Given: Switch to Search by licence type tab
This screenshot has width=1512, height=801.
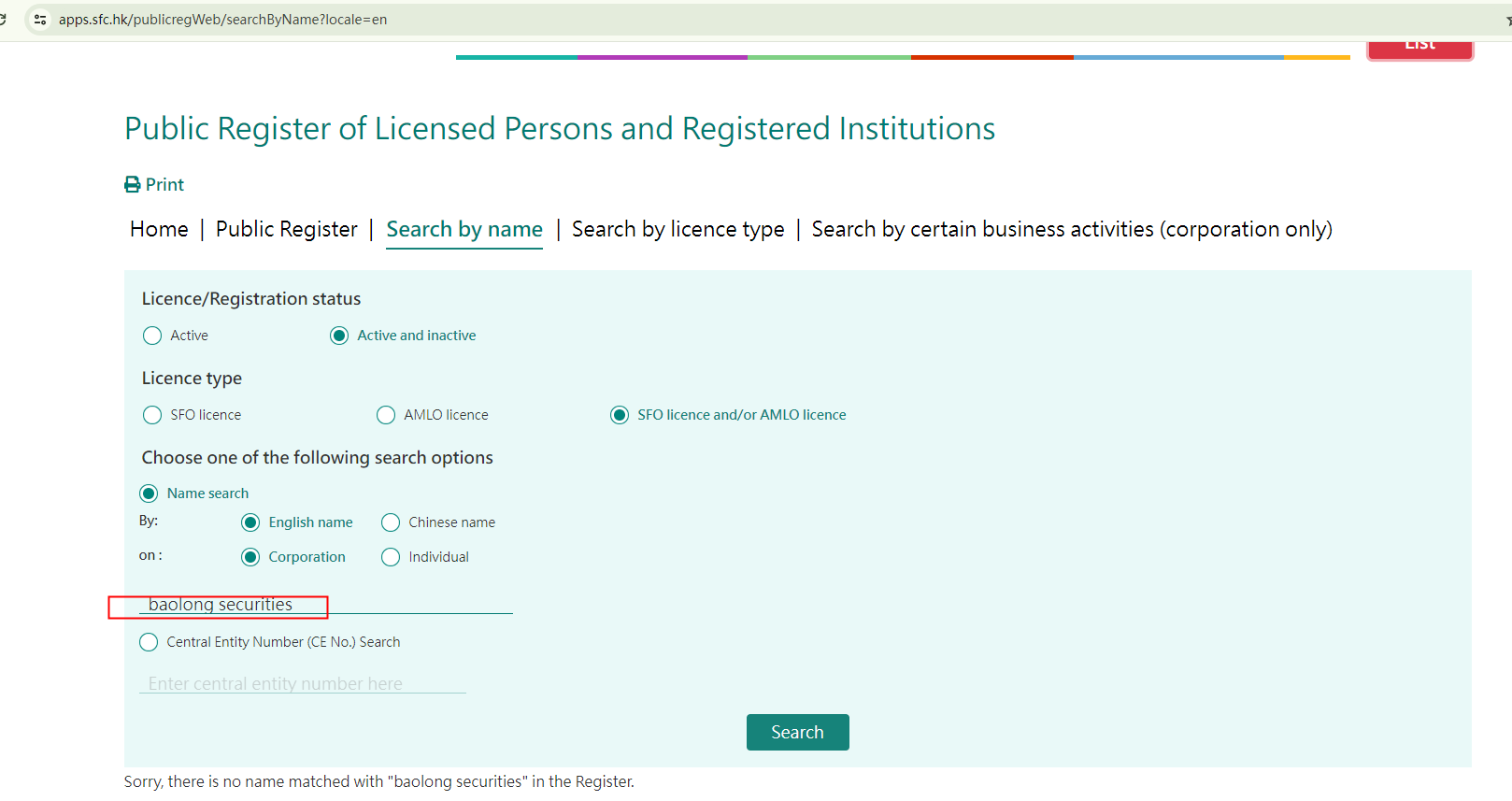Looking at the screenshot, I should [x=678, y=230].
